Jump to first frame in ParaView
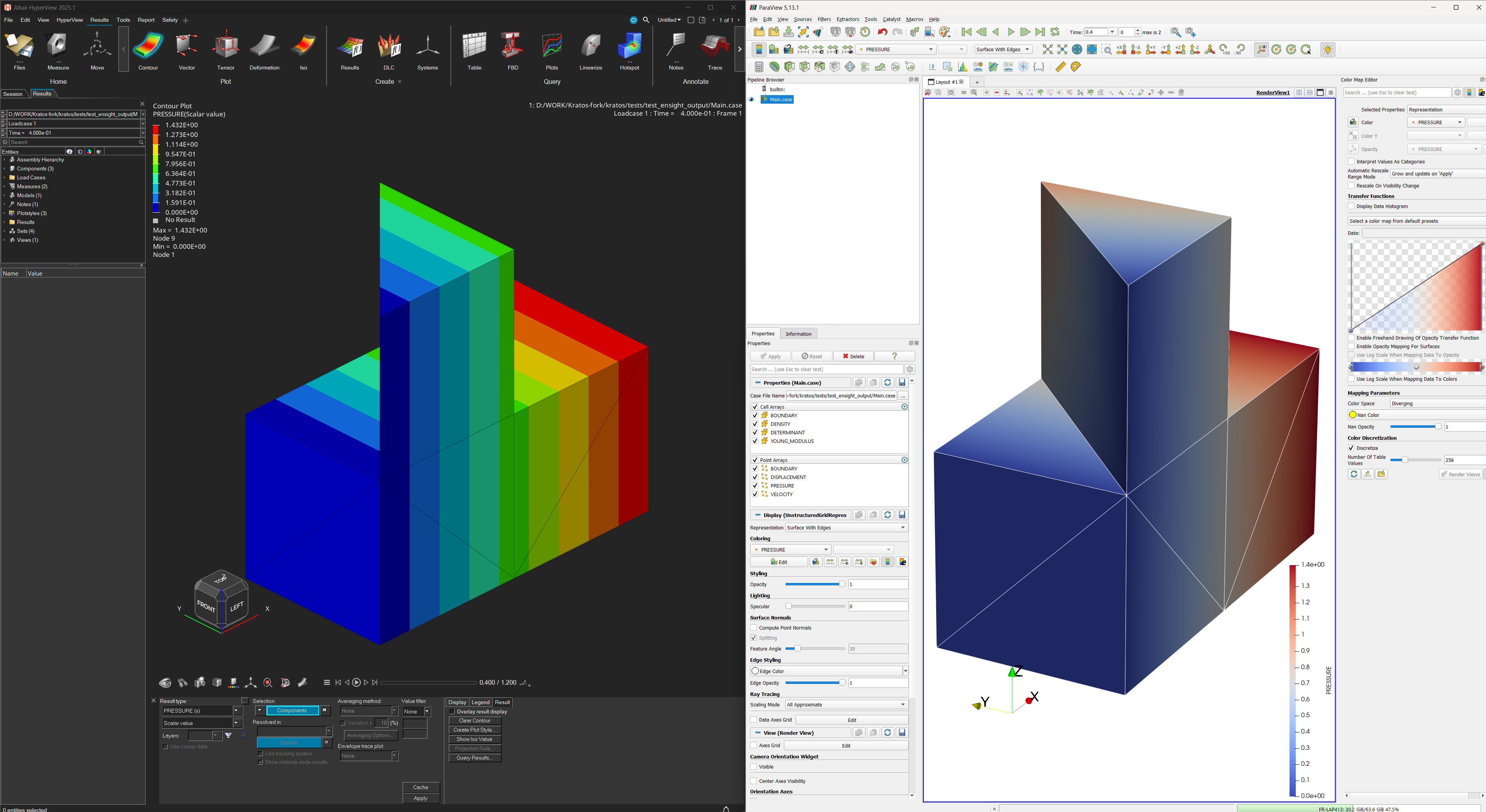Screen dimensions: 1486x812 [x=966, y=32]
